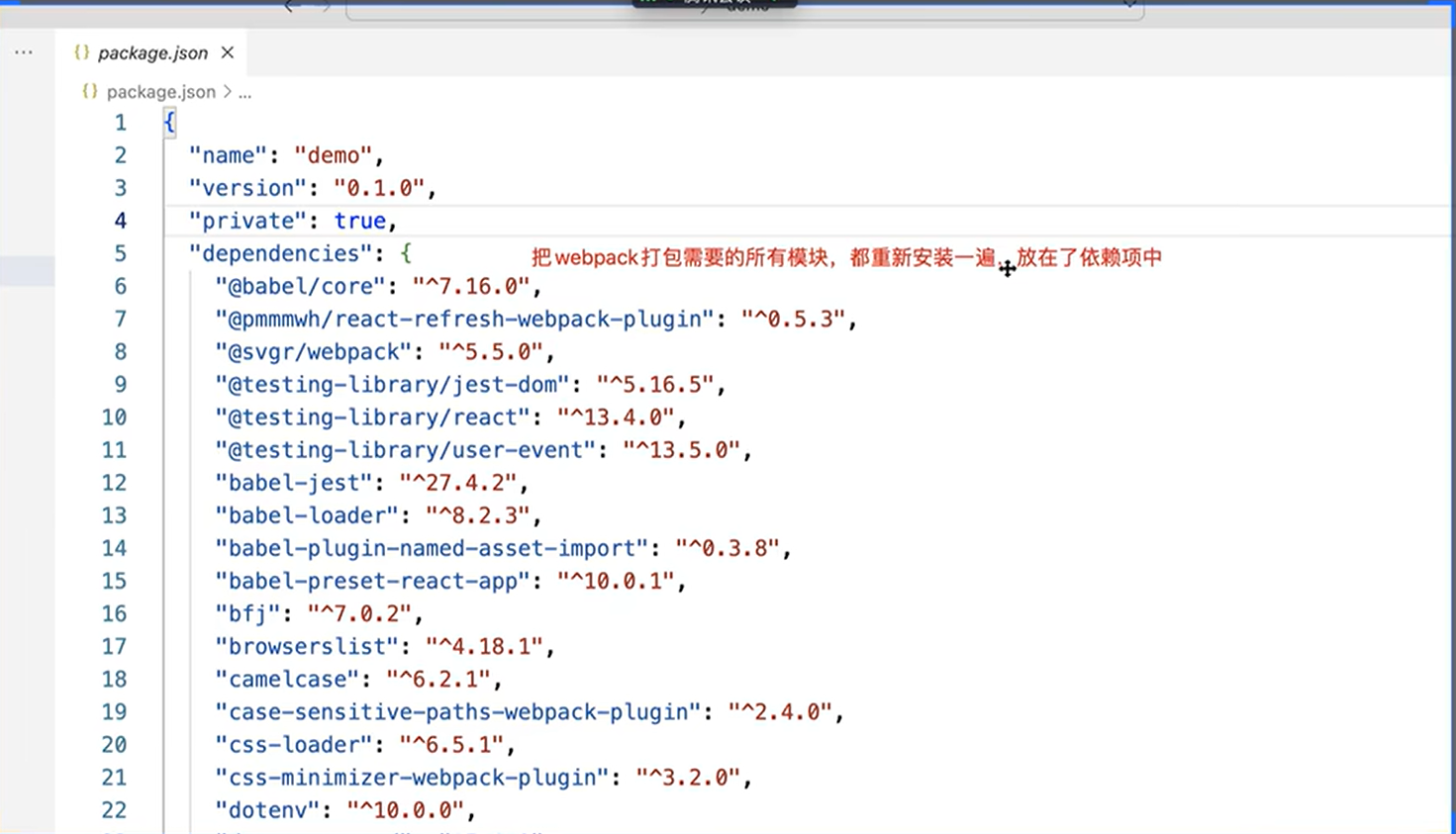The image size is (1456, 834).
Task: Open the sidebar views ellipsis menu
Action: coord(24,52)
